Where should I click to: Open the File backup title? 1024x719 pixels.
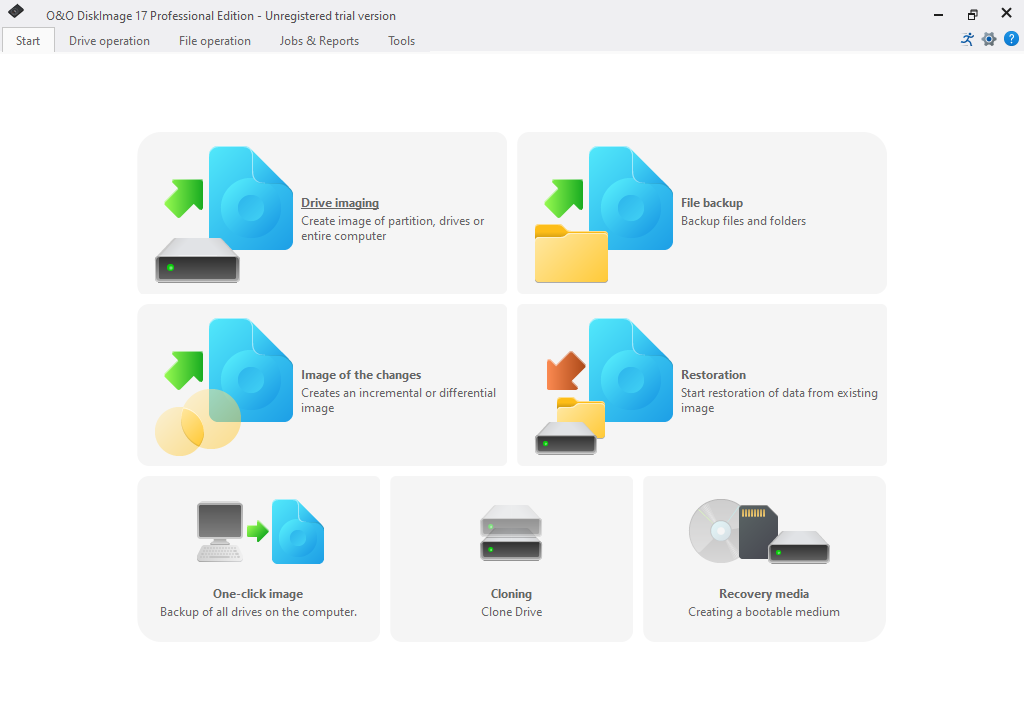[712, 203]
